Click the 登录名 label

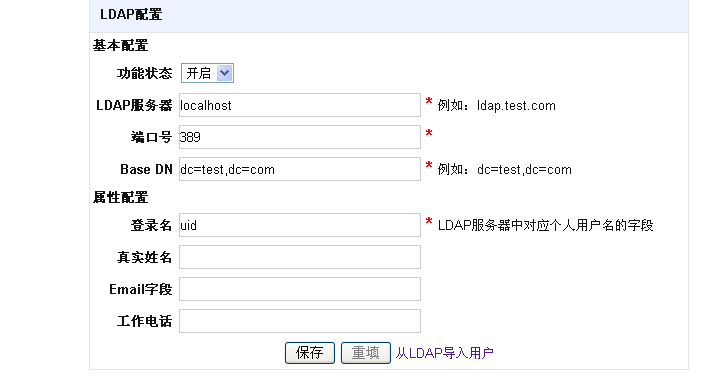(x=151, y=225)
